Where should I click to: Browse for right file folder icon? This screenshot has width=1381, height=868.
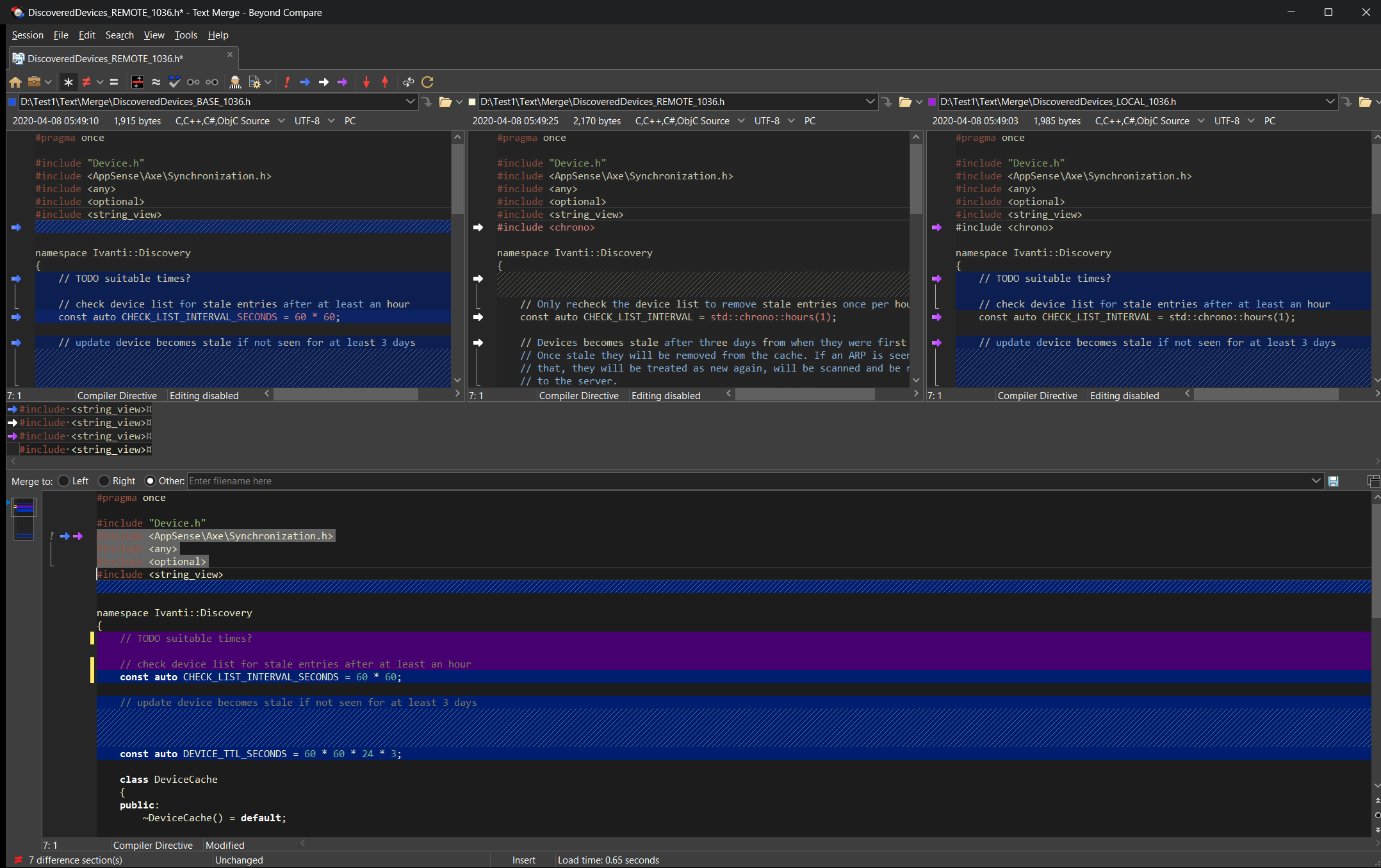point(1365,102)
